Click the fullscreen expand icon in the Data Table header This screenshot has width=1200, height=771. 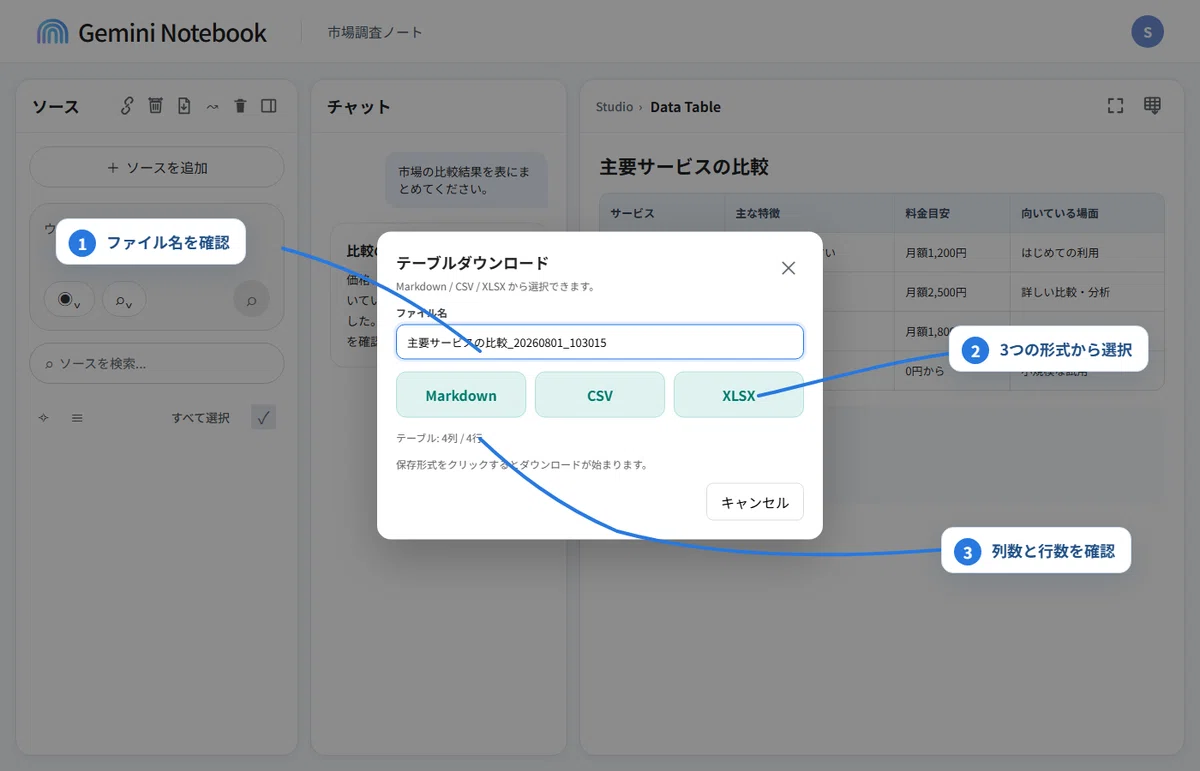coord(1116,106)
